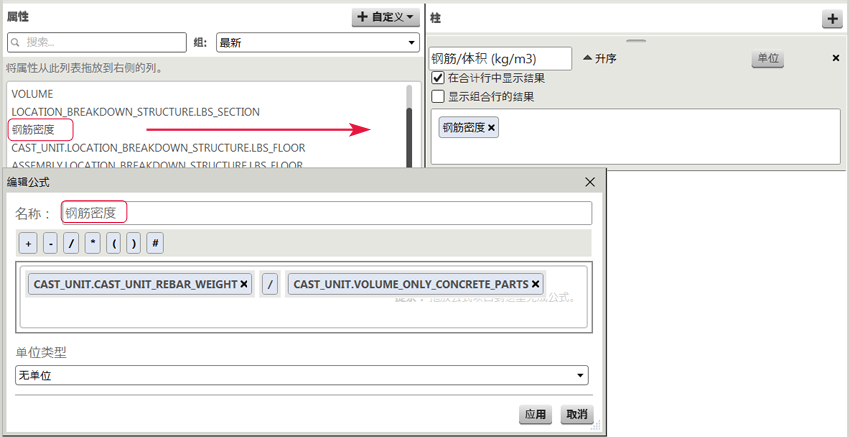This screenshot has height=437, width=850.
Task: Insert the # number token into formula
Action: (155, 244)
